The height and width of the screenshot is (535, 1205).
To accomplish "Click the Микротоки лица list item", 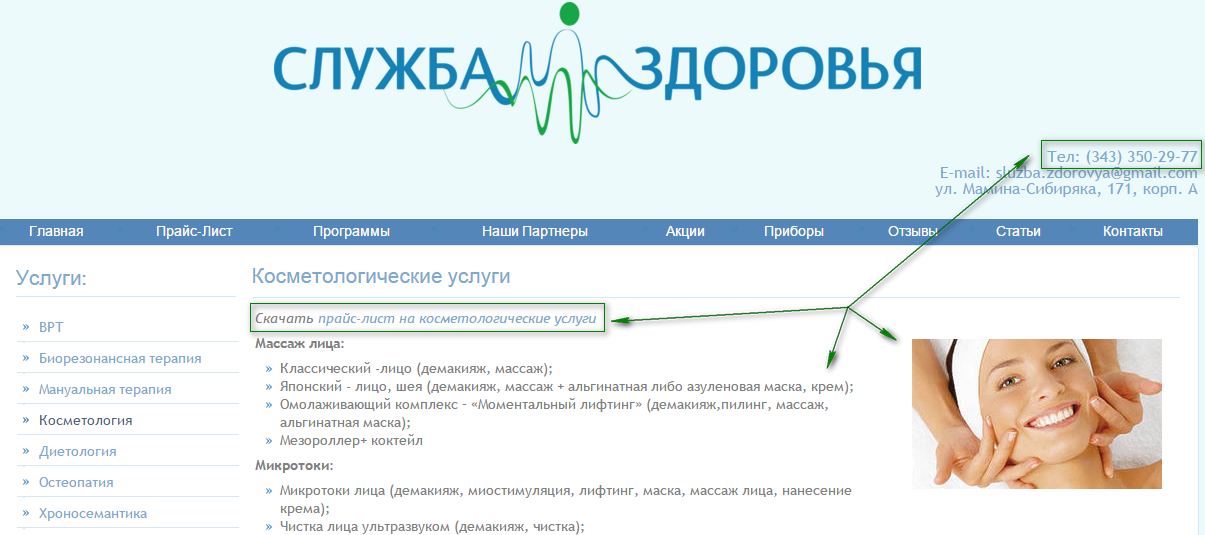I will click(566, 499).
